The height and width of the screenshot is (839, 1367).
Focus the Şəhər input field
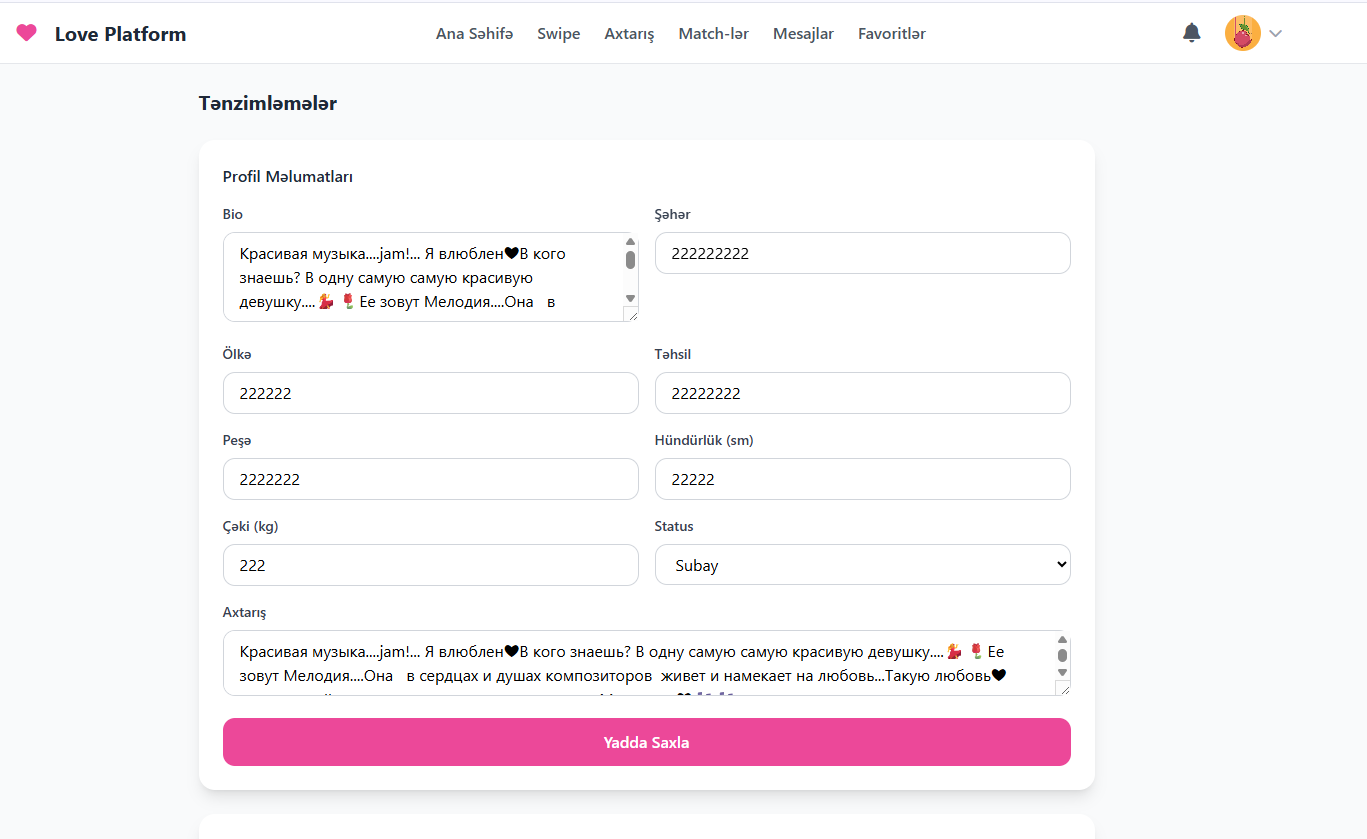pos(862,253)
